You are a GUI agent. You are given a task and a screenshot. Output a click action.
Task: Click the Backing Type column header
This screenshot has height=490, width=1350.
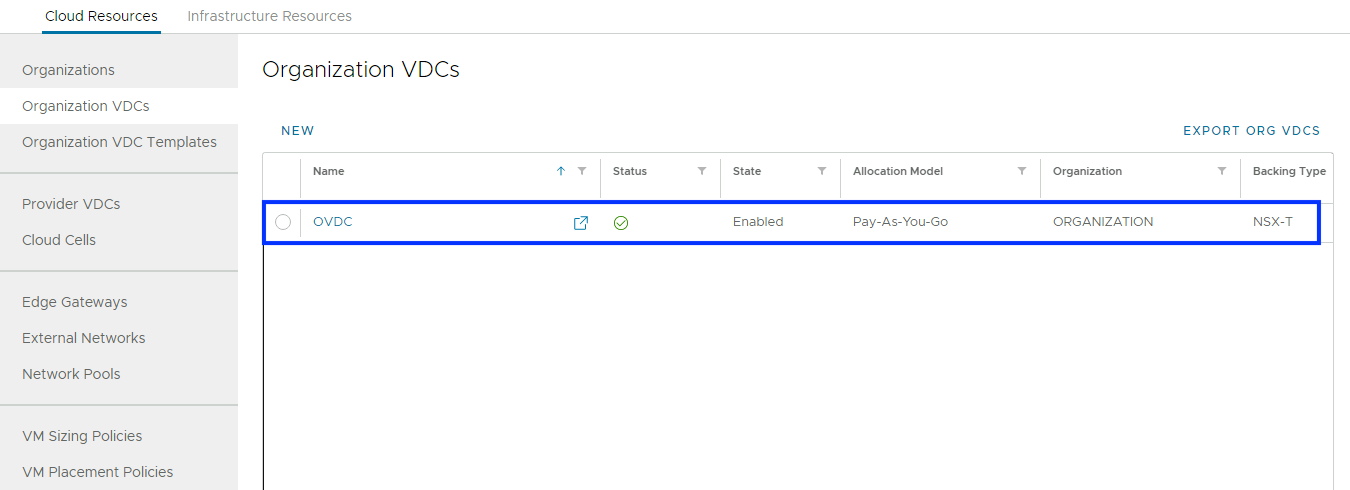(1288, 171)
